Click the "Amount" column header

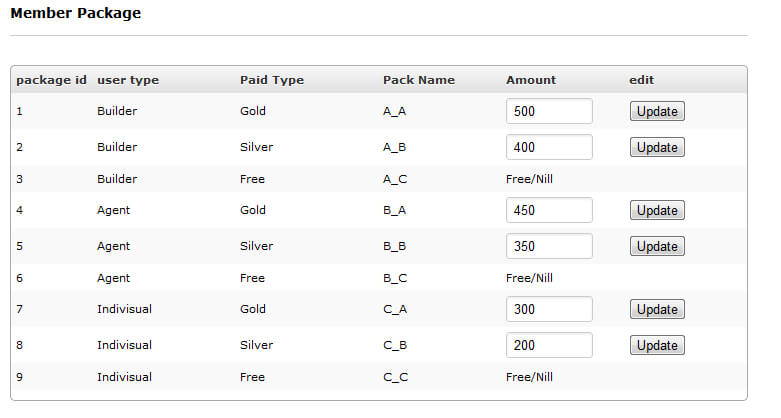click(531, 80)
